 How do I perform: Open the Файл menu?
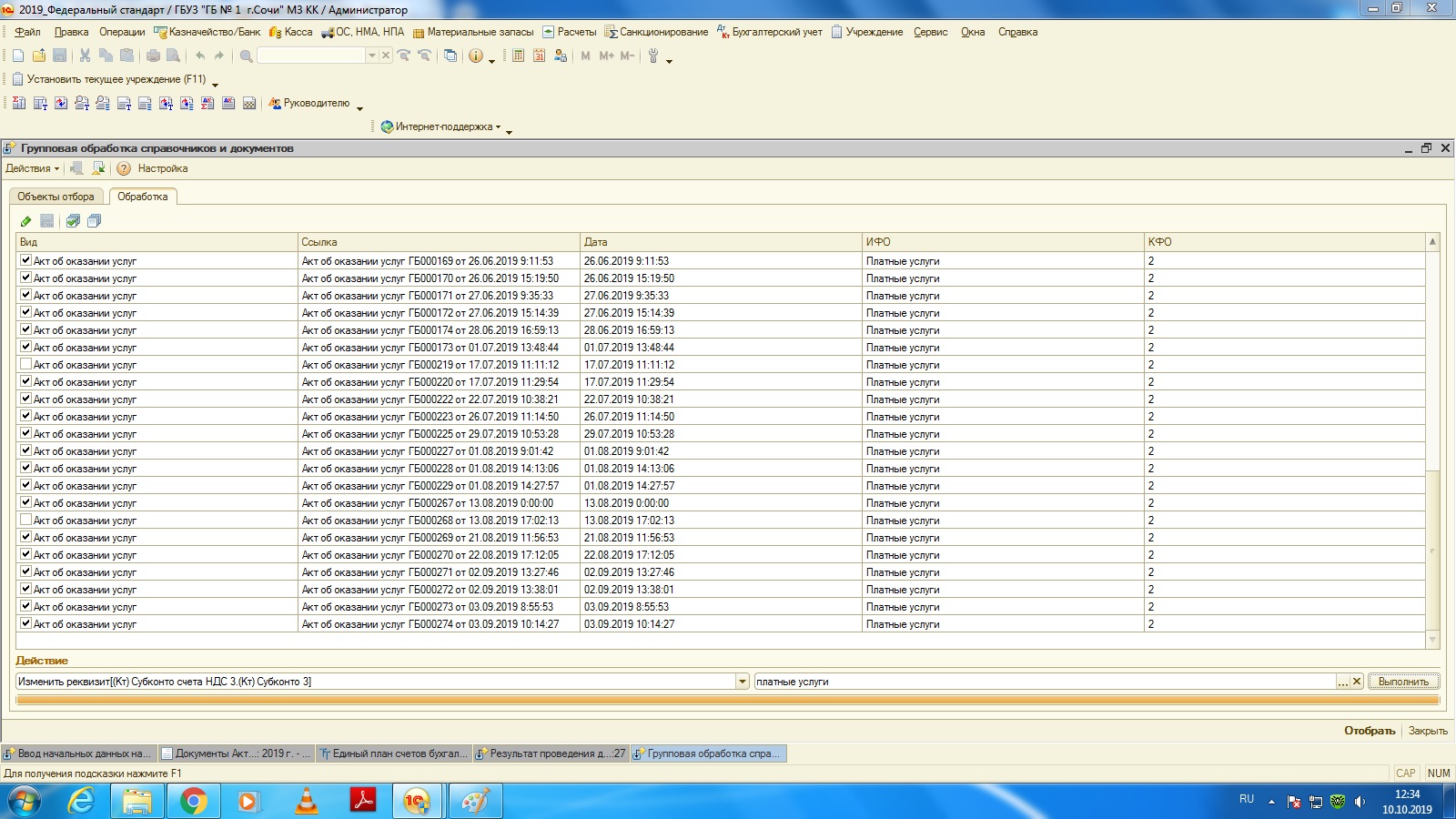(27, 32)
